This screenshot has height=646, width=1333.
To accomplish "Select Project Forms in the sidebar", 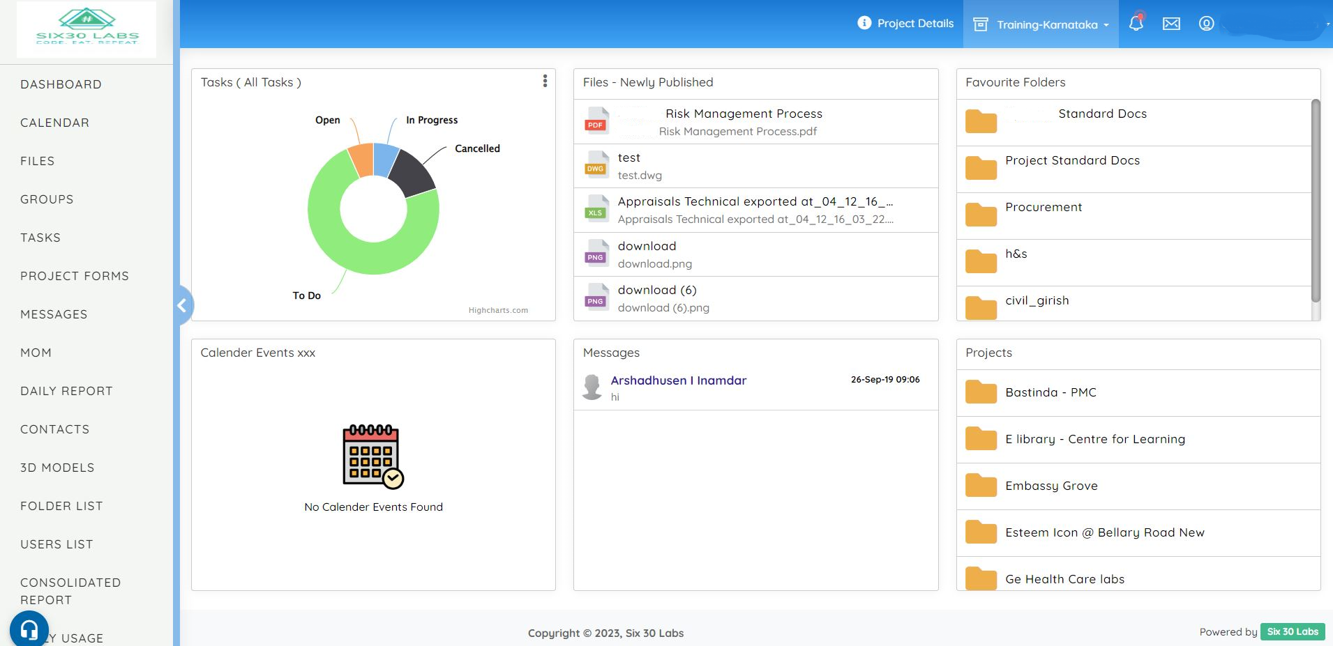I will 74,276.
